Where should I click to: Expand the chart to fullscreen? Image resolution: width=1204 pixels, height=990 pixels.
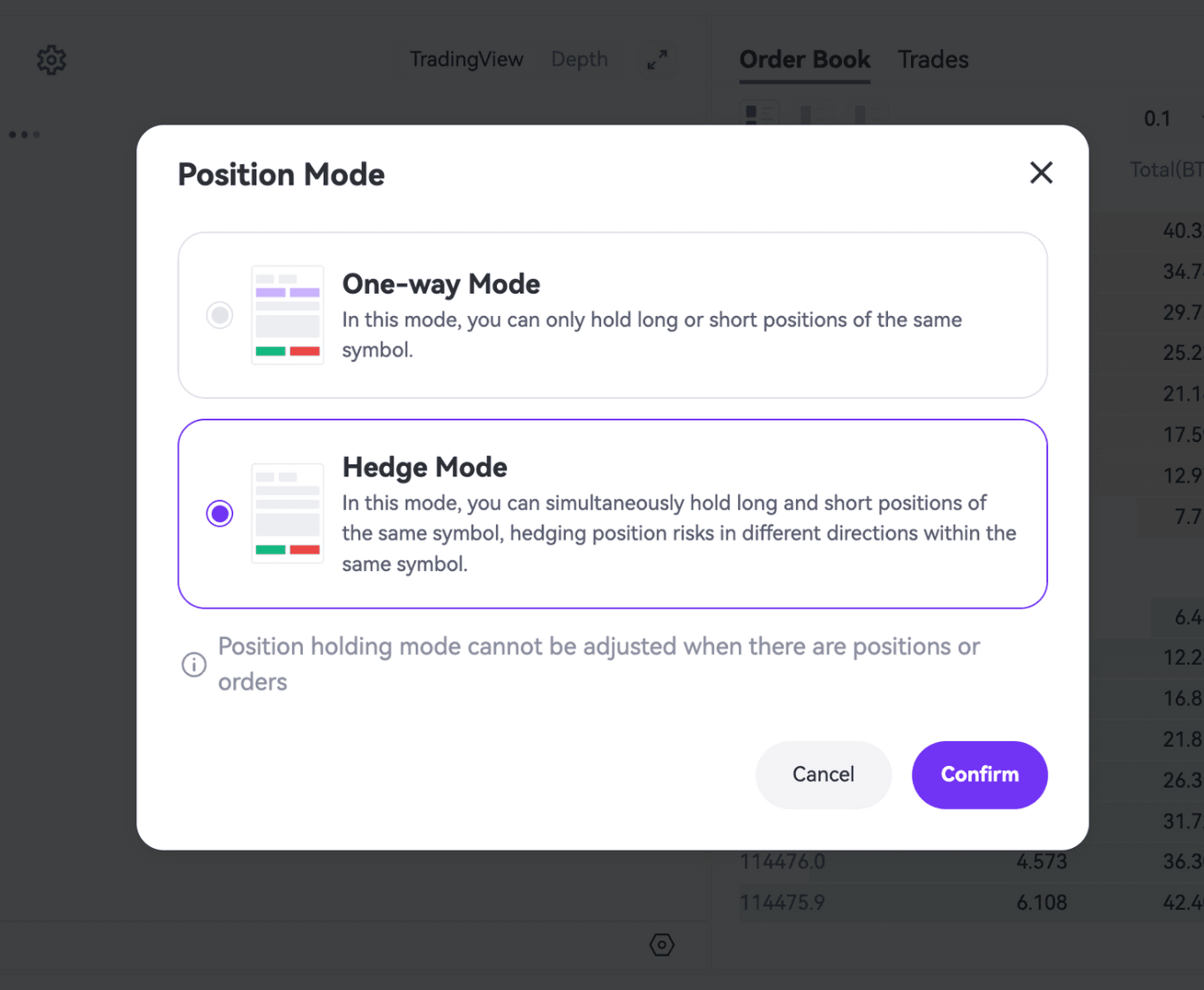tap(657, 60)
